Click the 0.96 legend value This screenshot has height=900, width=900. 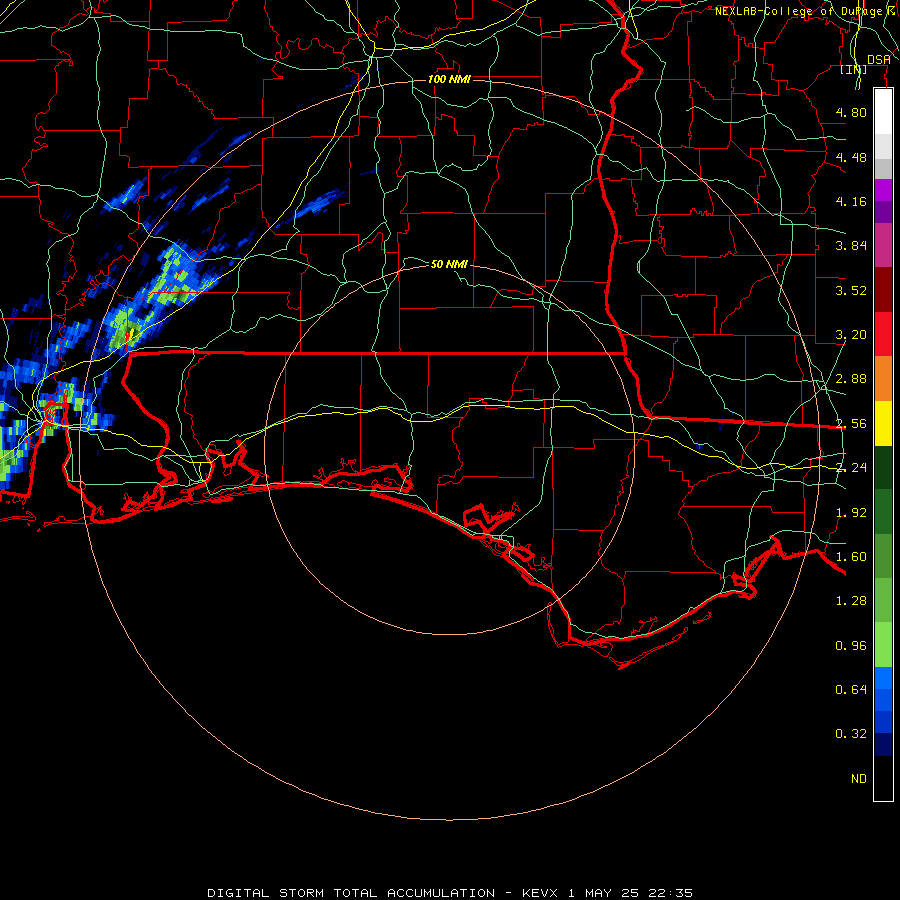click(x=851, y=646)
